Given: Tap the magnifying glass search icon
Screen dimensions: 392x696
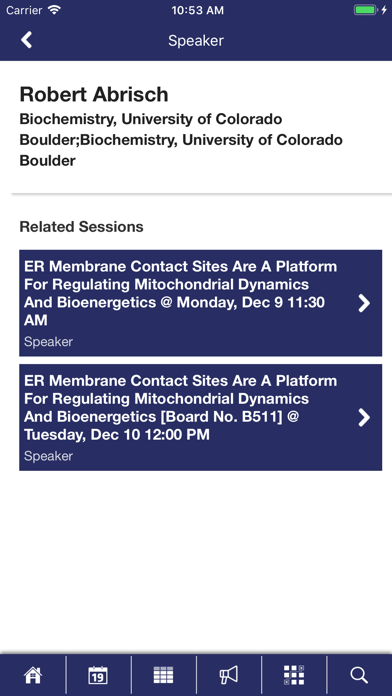Looking at the screenshot, I should [359, 675].
